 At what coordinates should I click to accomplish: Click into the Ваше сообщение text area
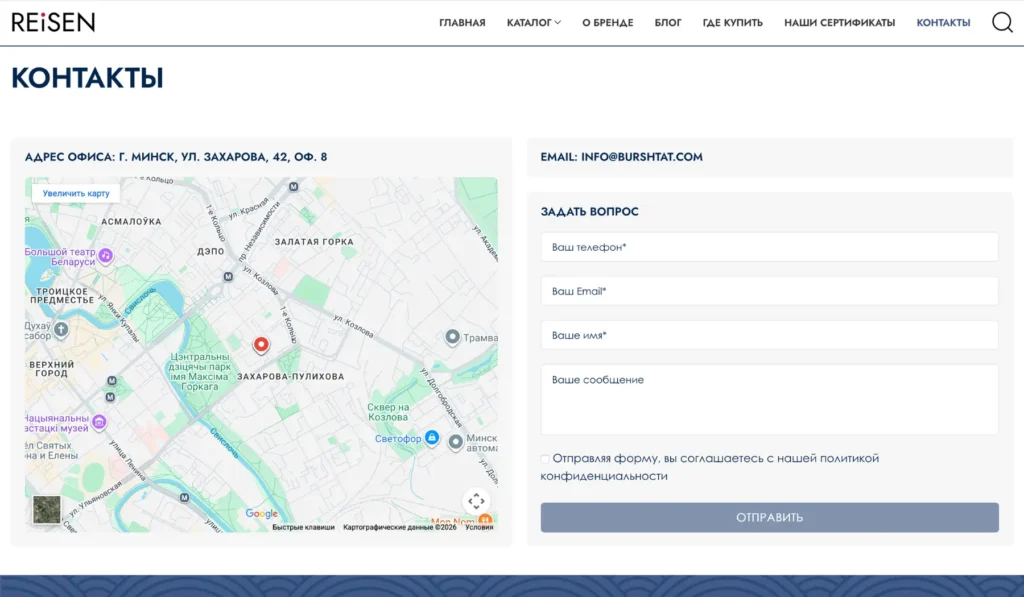click(769, 399)
